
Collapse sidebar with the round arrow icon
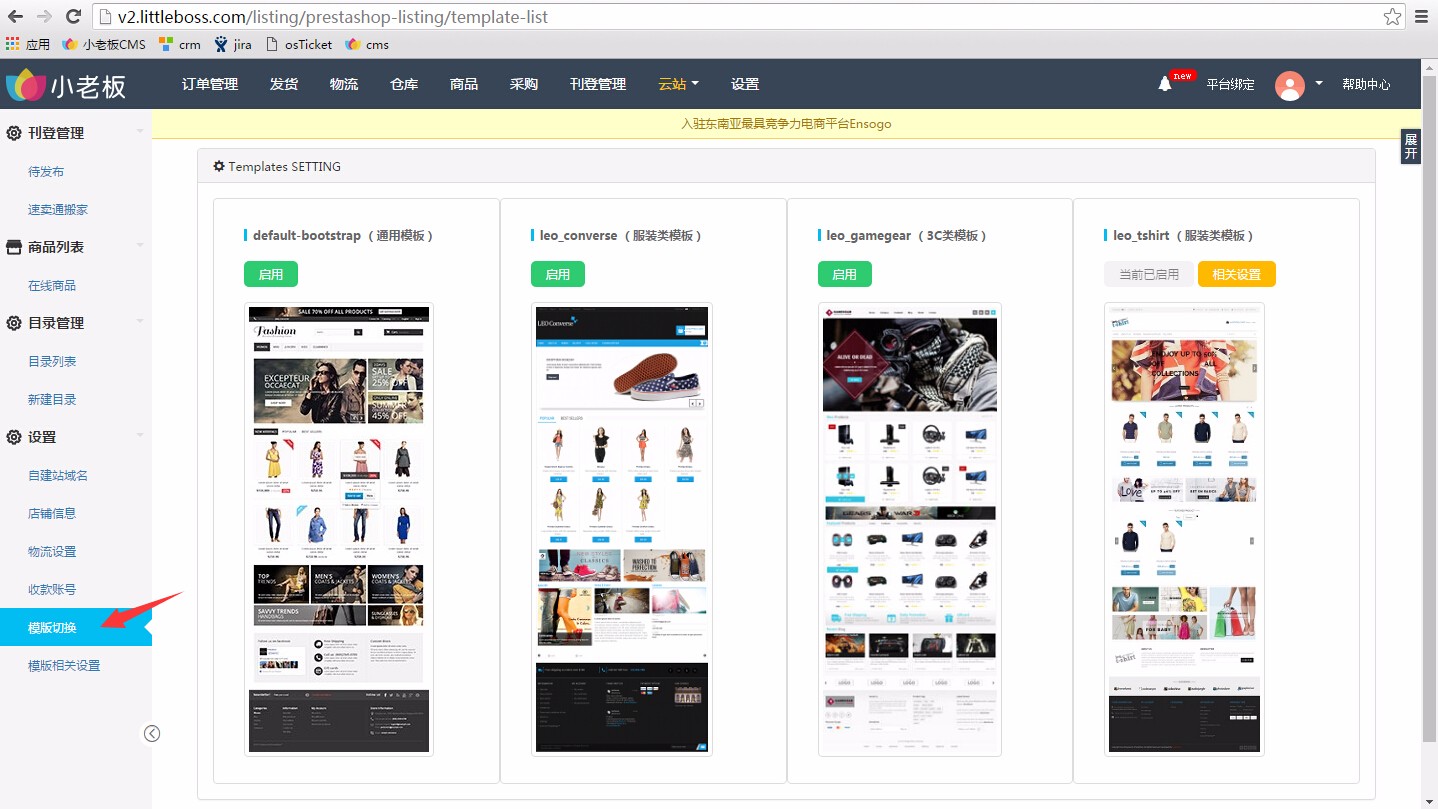click(152, 734)
